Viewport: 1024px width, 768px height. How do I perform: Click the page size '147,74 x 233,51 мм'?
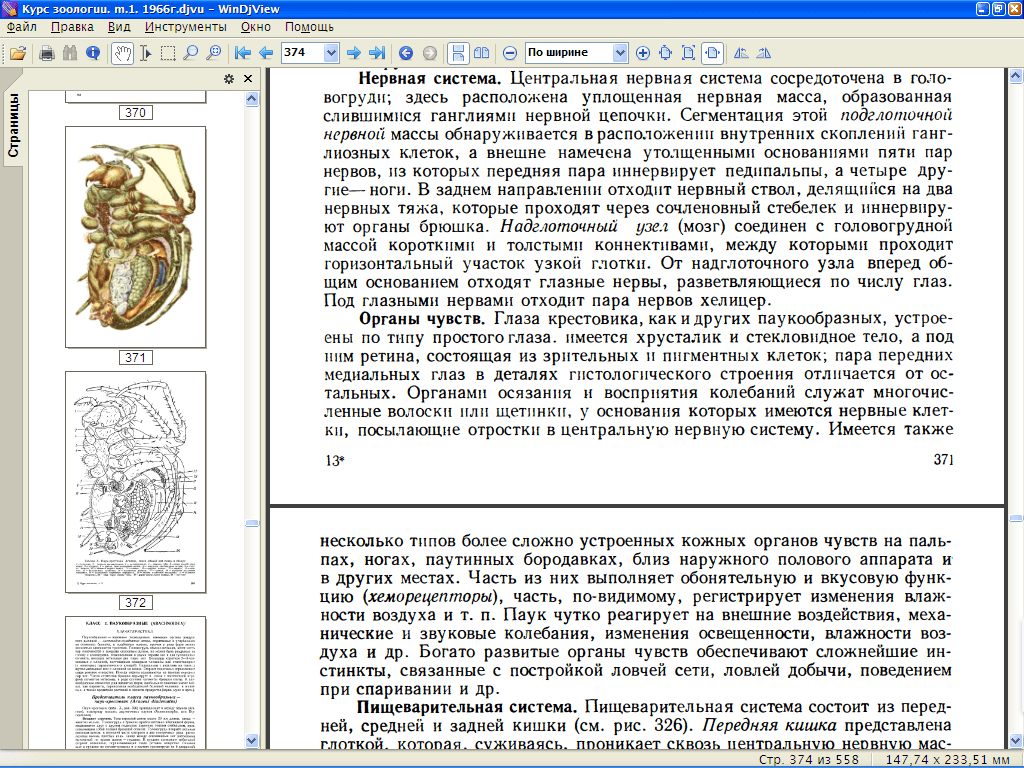(948, 760)
